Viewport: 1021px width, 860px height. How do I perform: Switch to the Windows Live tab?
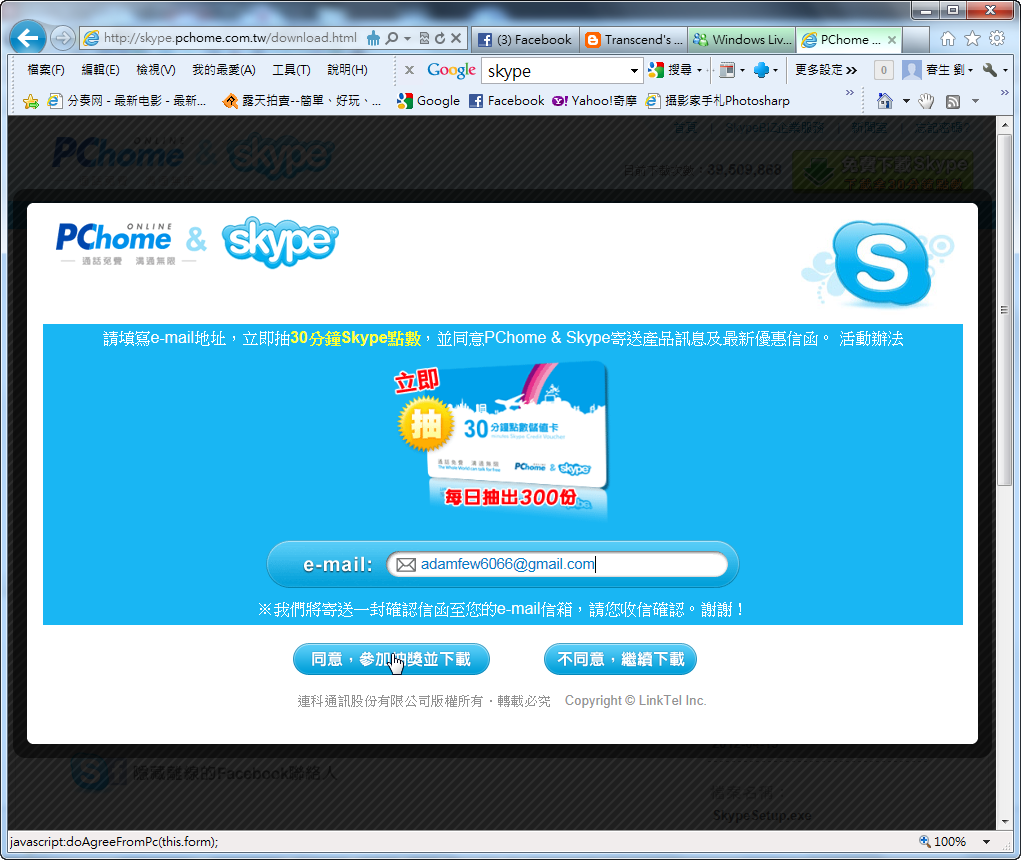pos(742,40)
